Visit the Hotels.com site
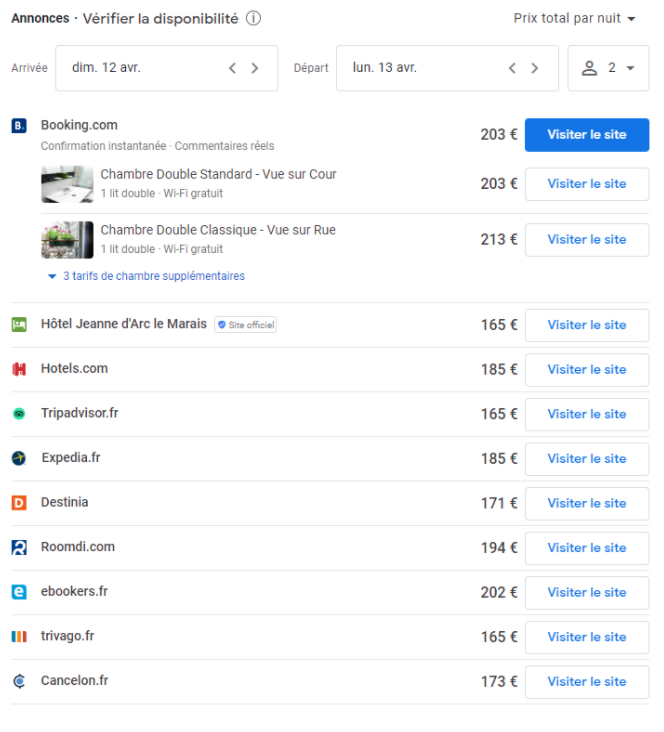The image size is (664, 732). point(587,370)
